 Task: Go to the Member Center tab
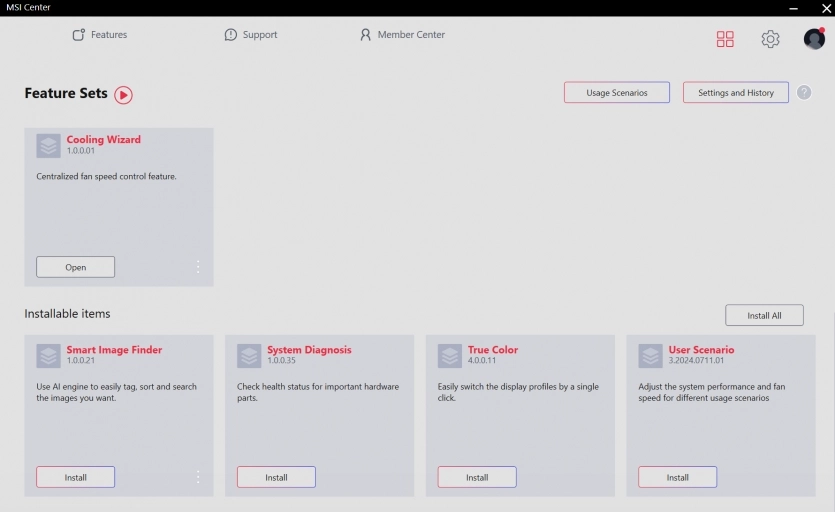pos(402,35)
